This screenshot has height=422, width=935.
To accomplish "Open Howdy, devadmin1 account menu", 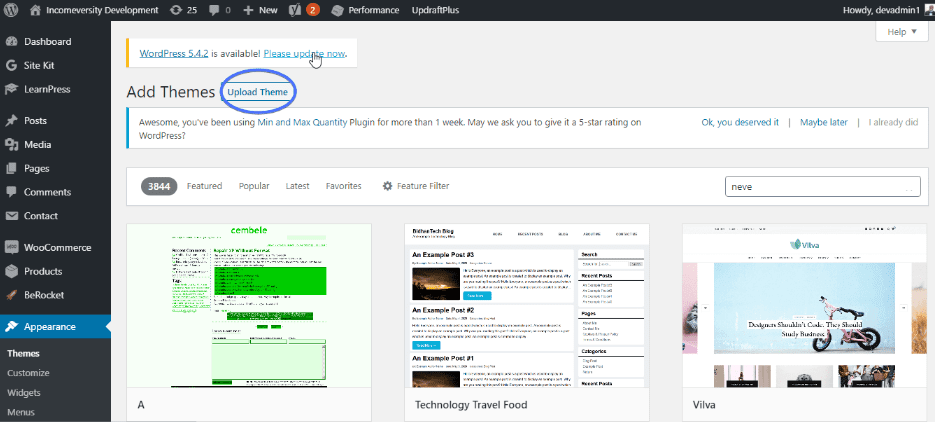I will 888,10.
